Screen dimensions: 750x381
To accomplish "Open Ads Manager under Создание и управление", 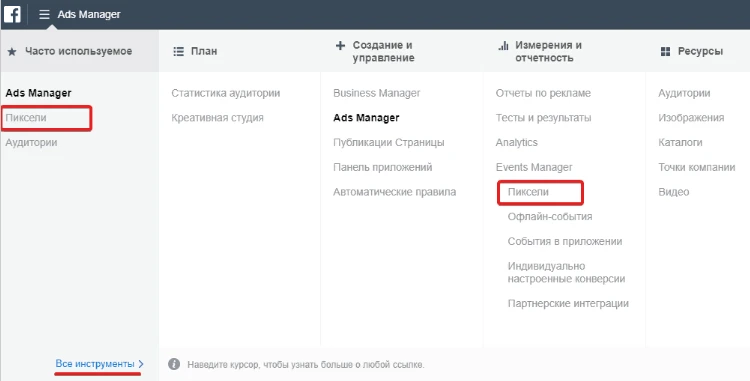I will [366, 118].
